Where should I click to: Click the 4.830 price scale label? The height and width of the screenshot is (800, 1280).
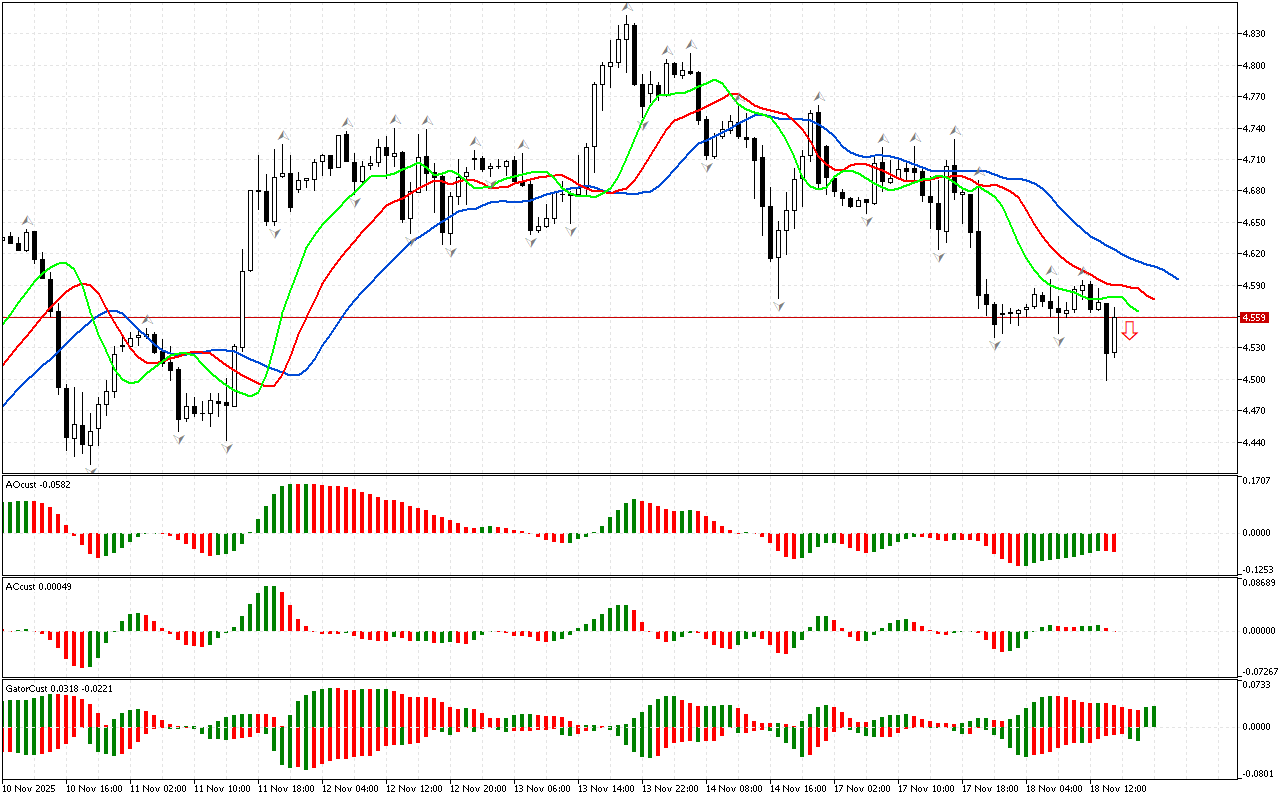[x=1254, y=34]
